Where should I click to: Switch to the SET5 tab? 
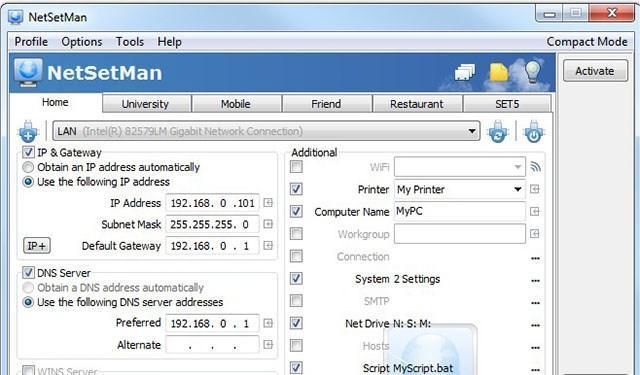click(x=507, y=104)
